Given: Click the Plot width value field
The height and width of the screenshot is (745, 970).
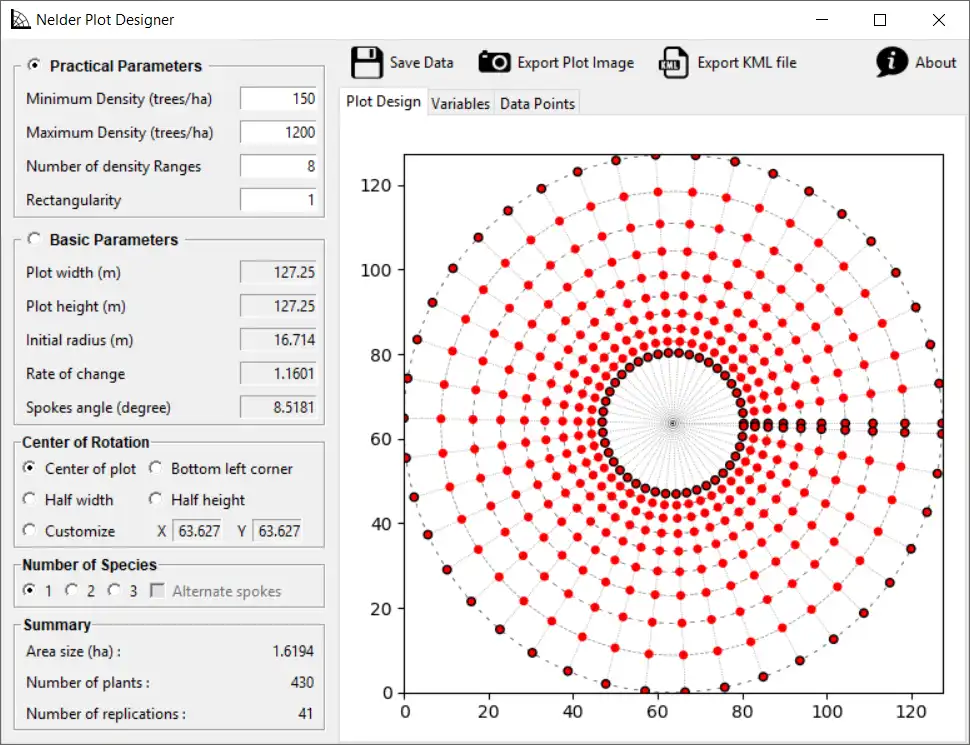Looking at the screenshot, I should click(x=278, y=272).
